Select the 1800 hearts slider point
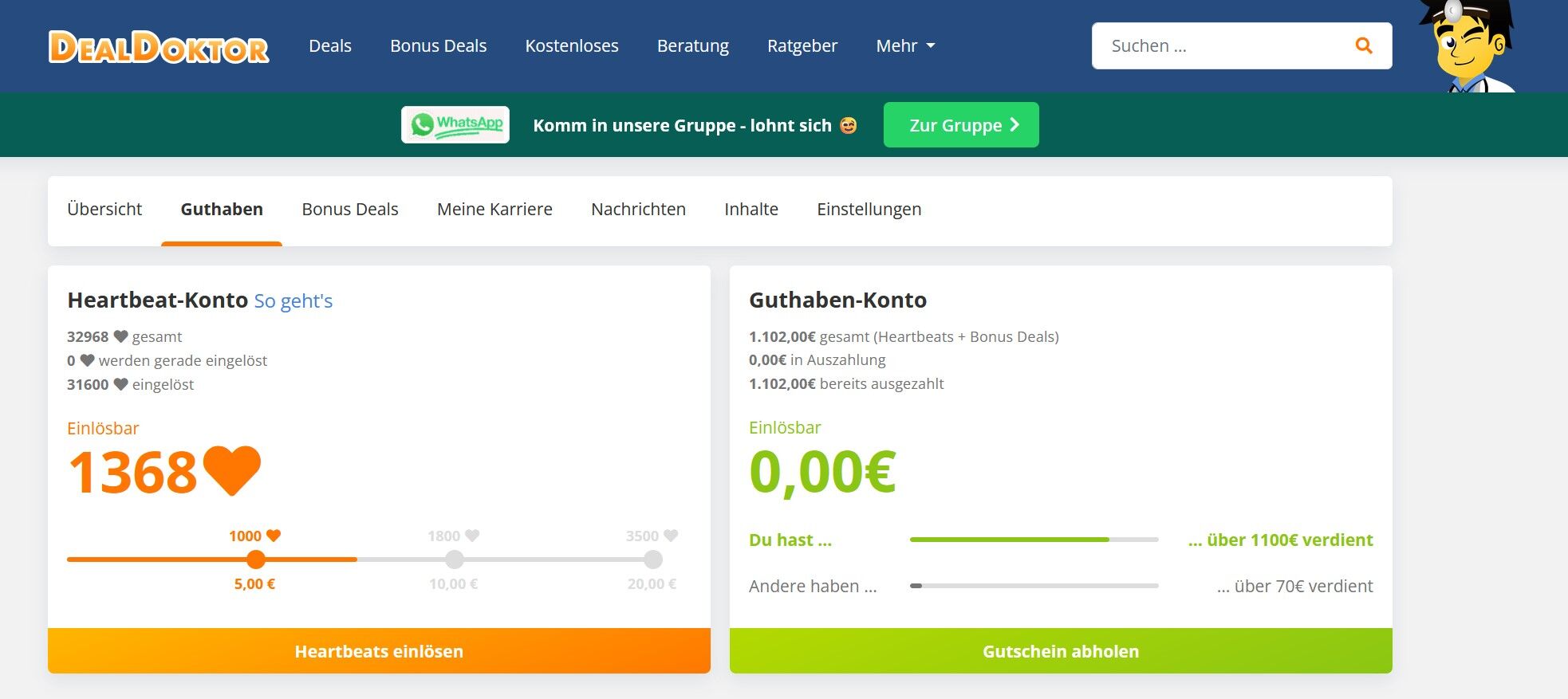This screenshot has height=699, width=1568. pos(454,560)
